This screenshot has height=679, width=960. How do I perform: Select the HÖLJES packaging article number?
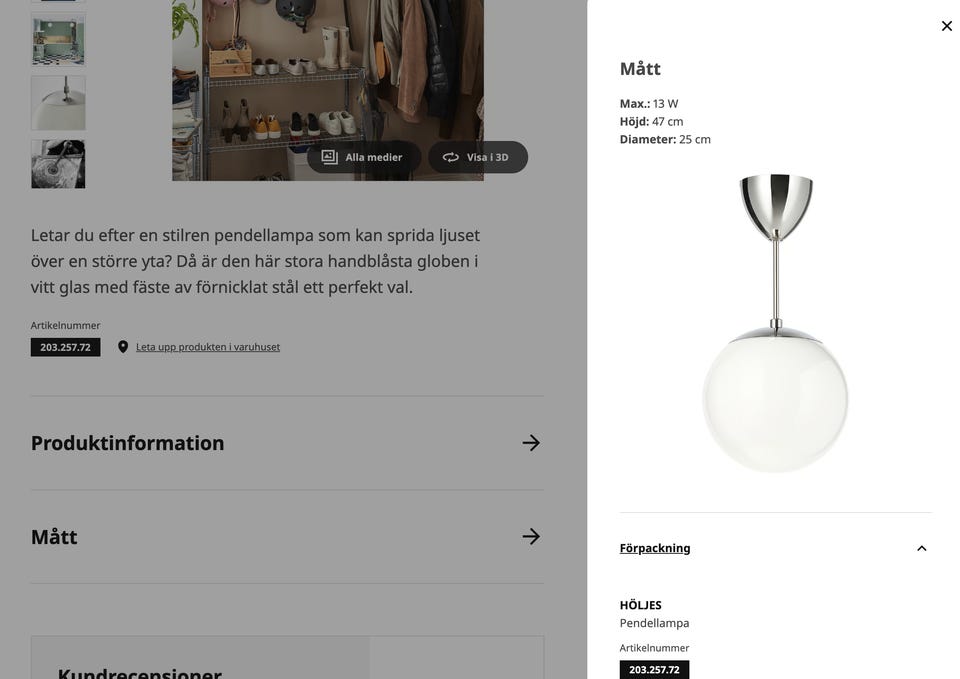654,669
